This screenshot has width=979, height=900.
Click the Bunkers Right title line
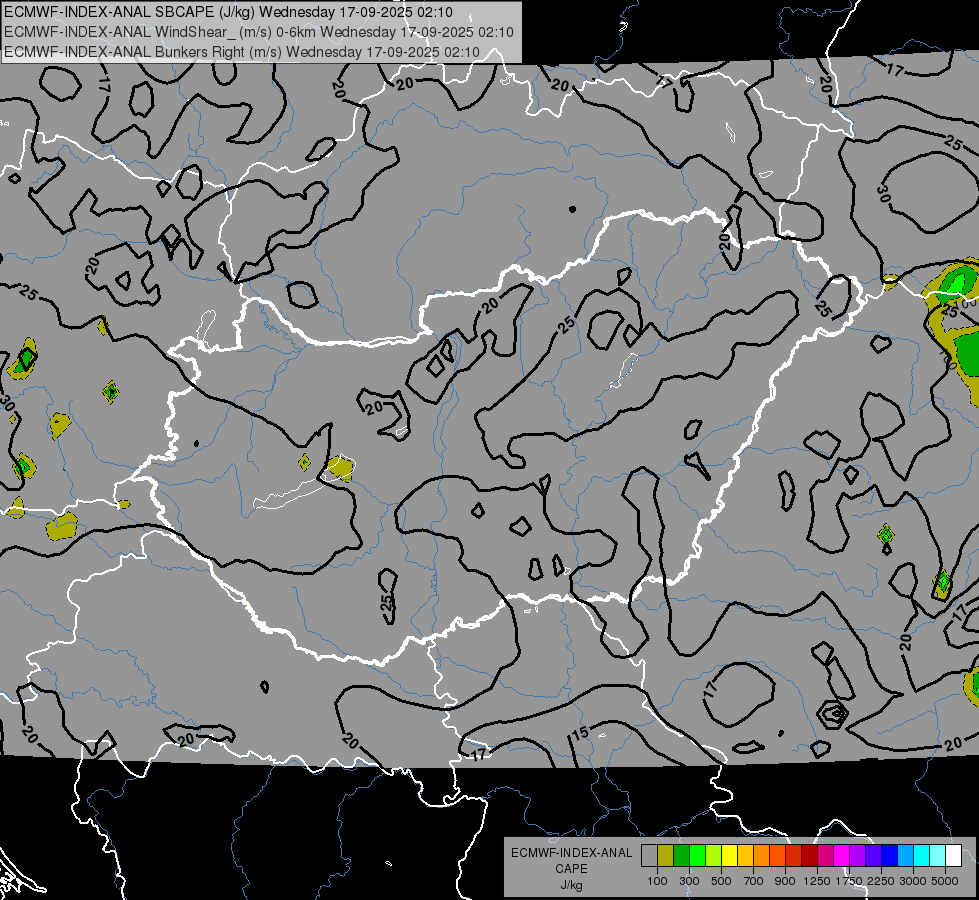tap(242, 52)
